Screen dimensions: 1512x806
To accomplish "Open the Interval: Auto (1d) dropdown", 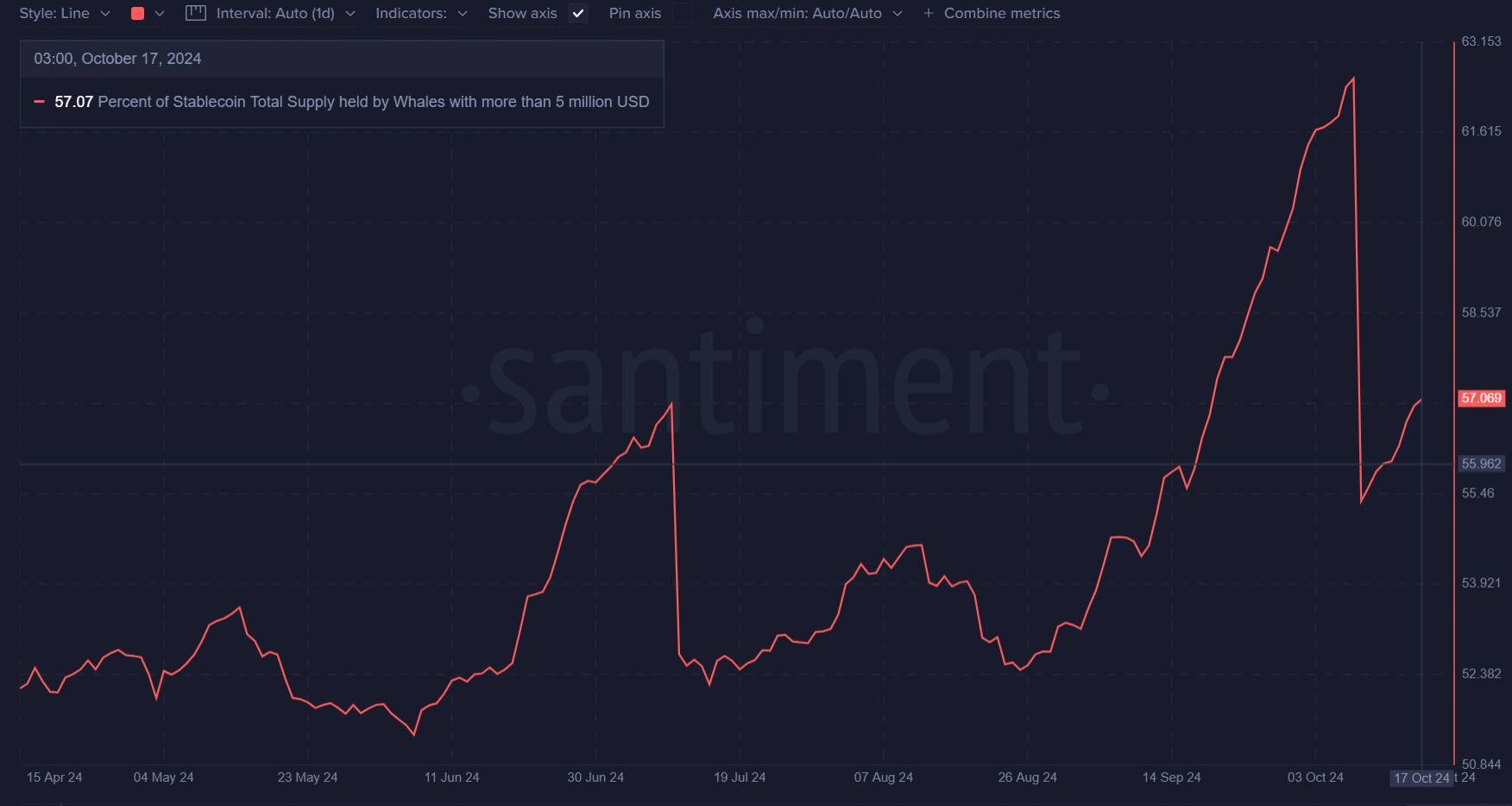I will (285, 14).
